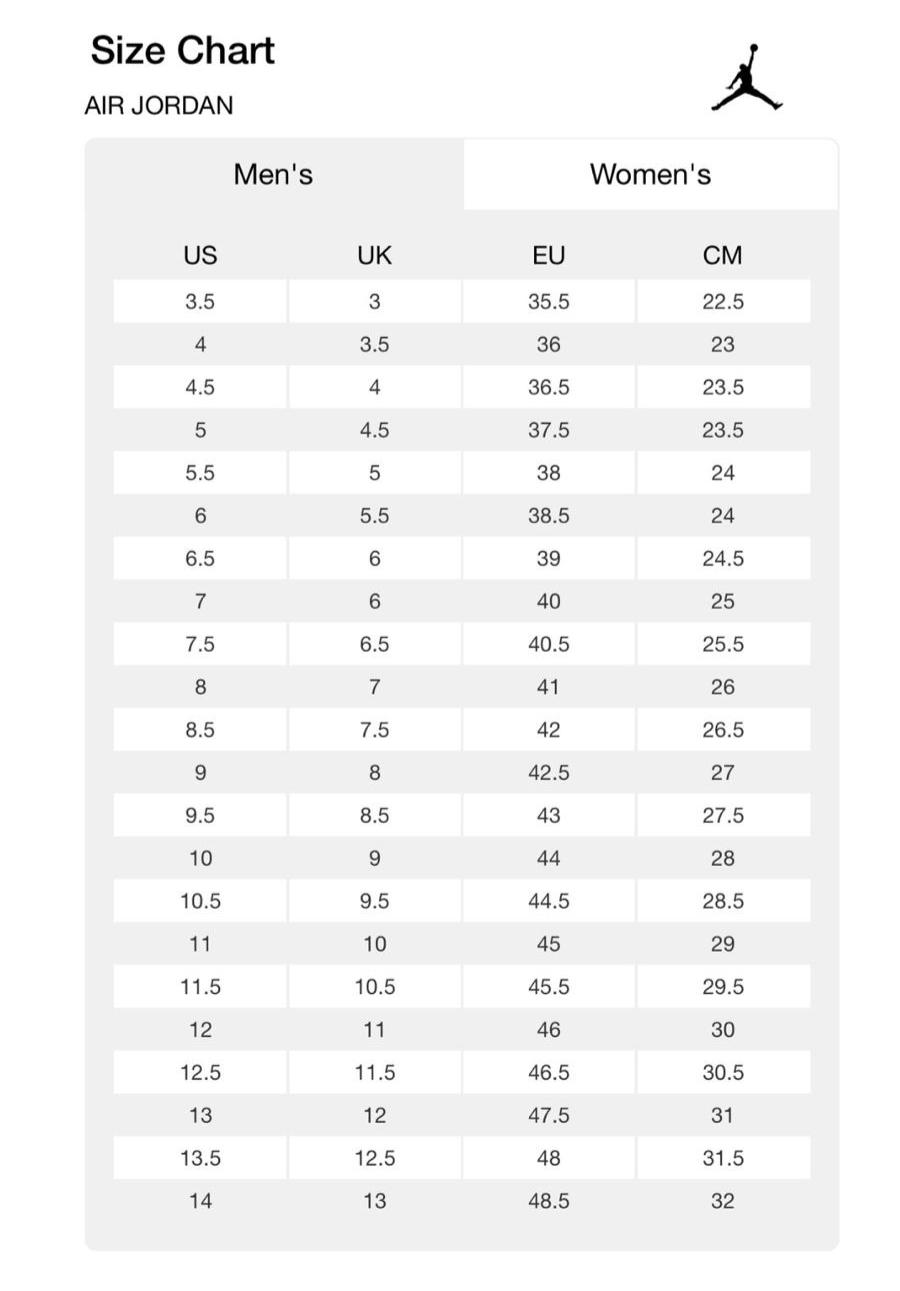This screenshot has width=900, height=1291.
Task: Select EU size 35.5 cell
Action: click(548, 301)
